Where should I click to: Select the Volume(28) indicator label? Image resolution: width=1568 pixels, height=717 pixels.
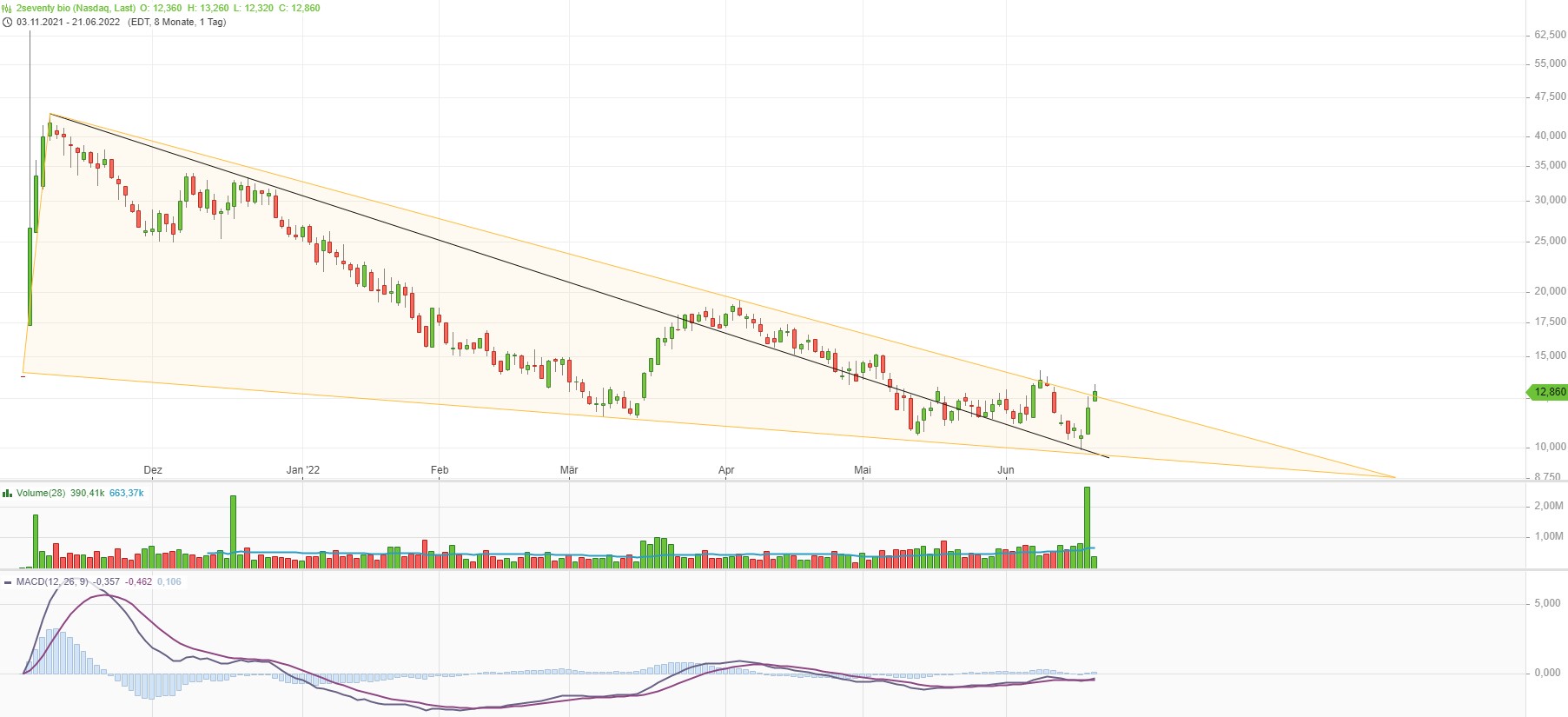[41, 493]
